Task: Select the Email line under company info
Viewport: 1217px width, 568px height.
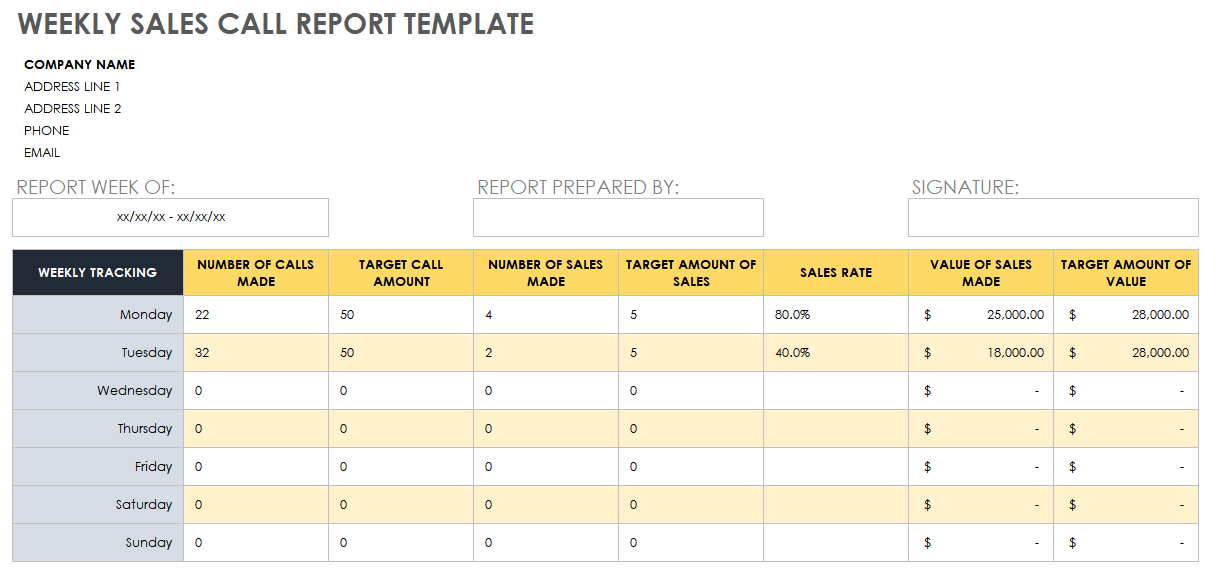Action: pyautogui.click(x=42, y=153)
